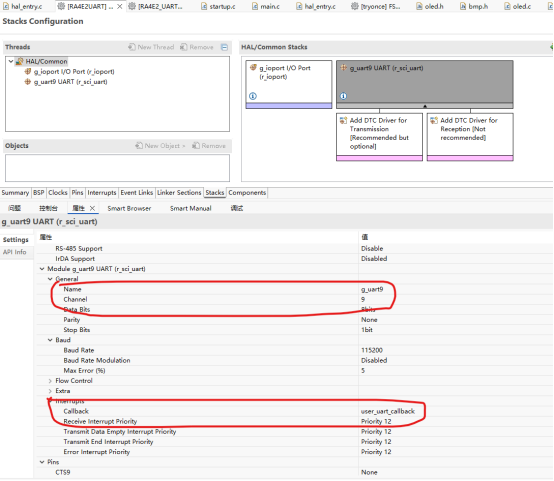Open the first hal_entry.c editor tab
The width and height of the screenshot is (554, 481).
(23, 6)
